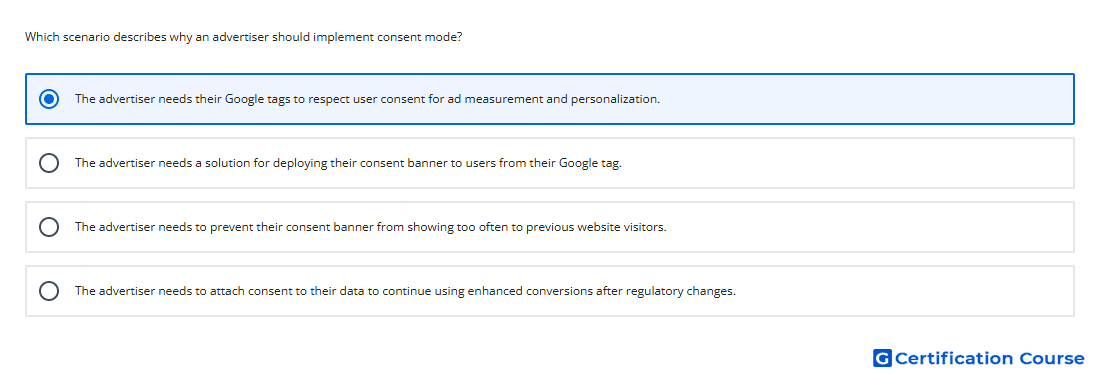
Task: Click the fourth answer card's empty right area
Action: 905,291
